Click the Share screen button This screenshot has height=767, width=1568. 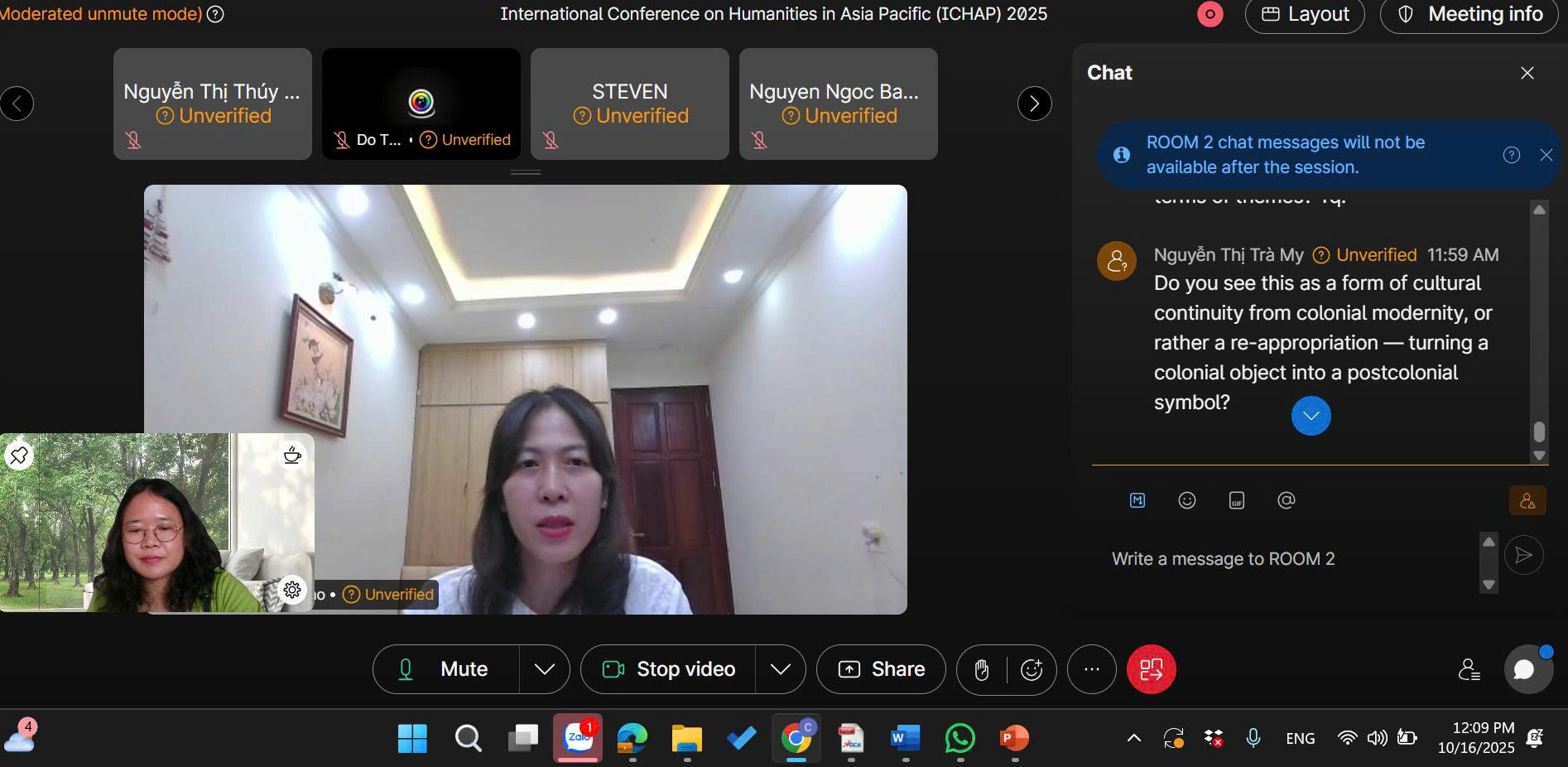click(881, 669)
